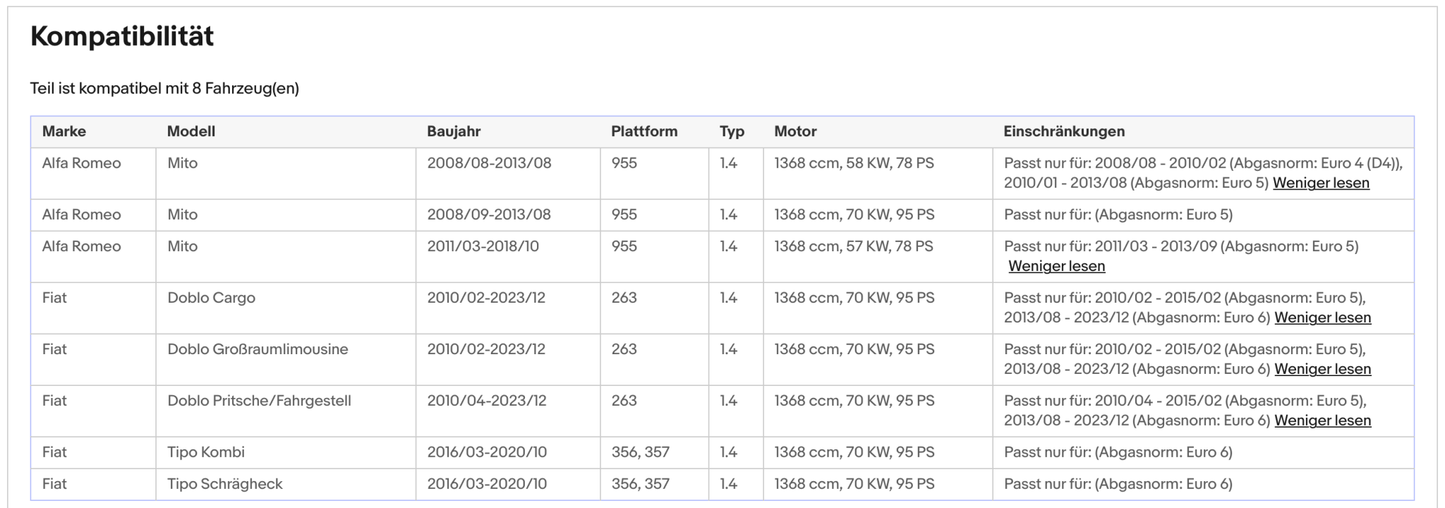Click the 'Doblo Cargo' model cell
This screenshot has width=1445, height=508.
point(211,298)
